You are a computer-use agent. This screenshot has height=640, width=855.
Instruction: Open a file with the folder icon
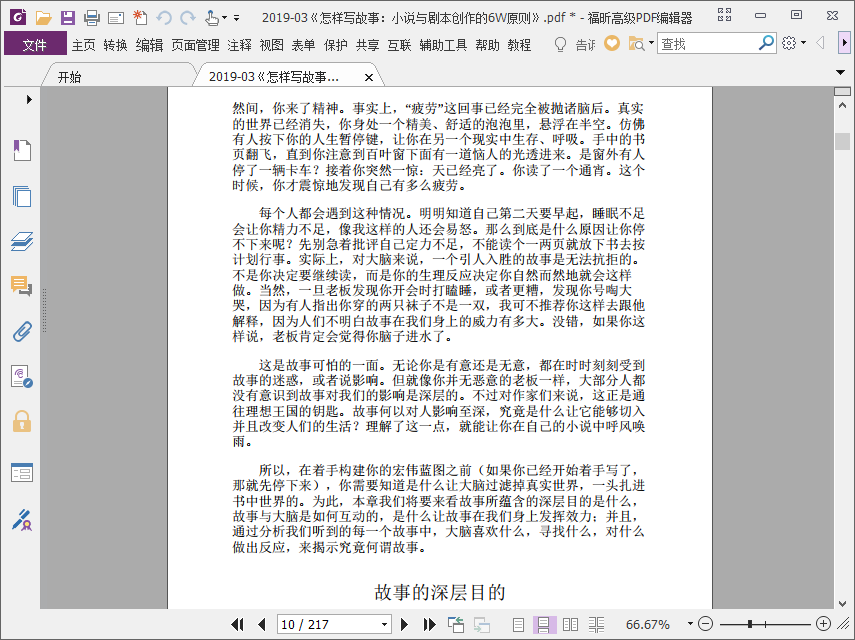click(44, 18)
